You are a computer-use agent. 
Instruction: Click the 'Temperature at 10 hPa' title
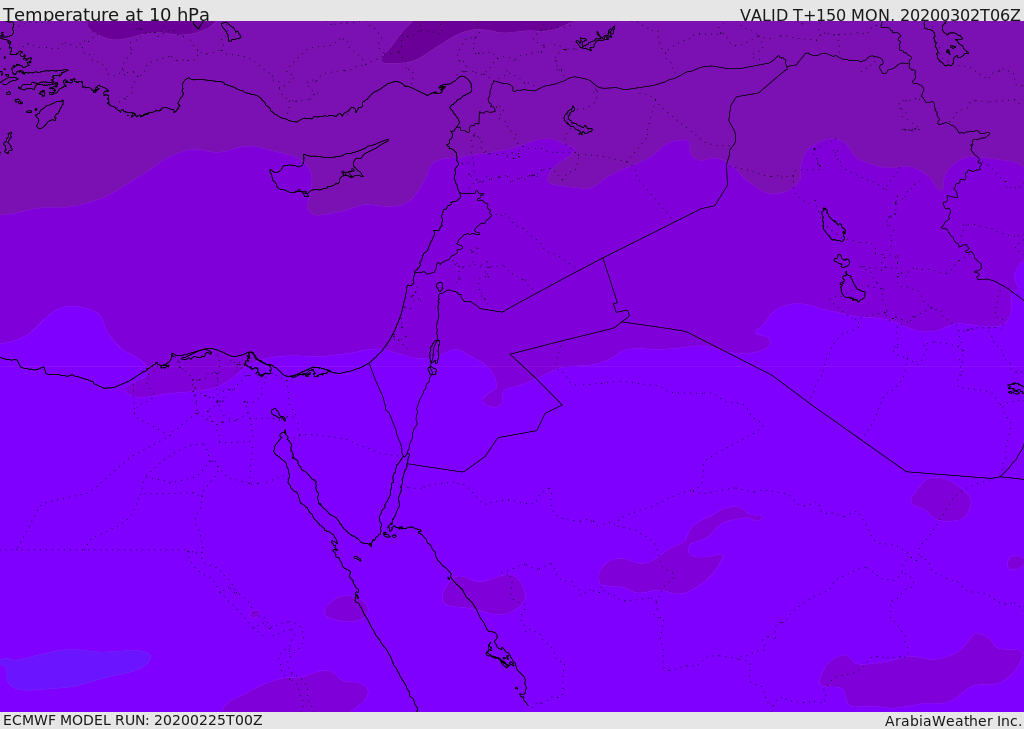[106, 15]
